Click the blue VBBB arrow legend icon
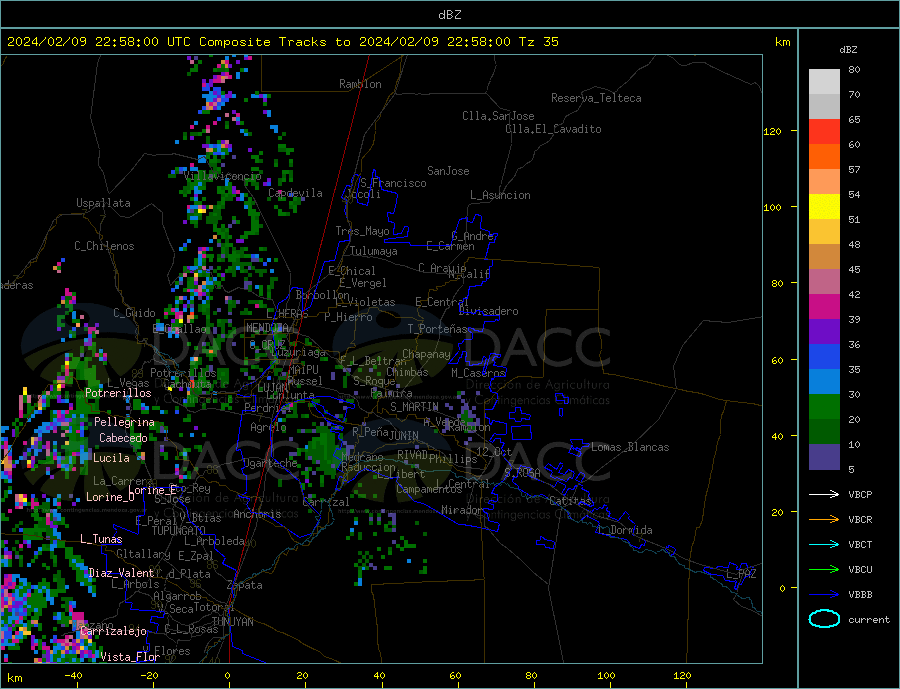This screenshot has width=900, height=689. 824,594
